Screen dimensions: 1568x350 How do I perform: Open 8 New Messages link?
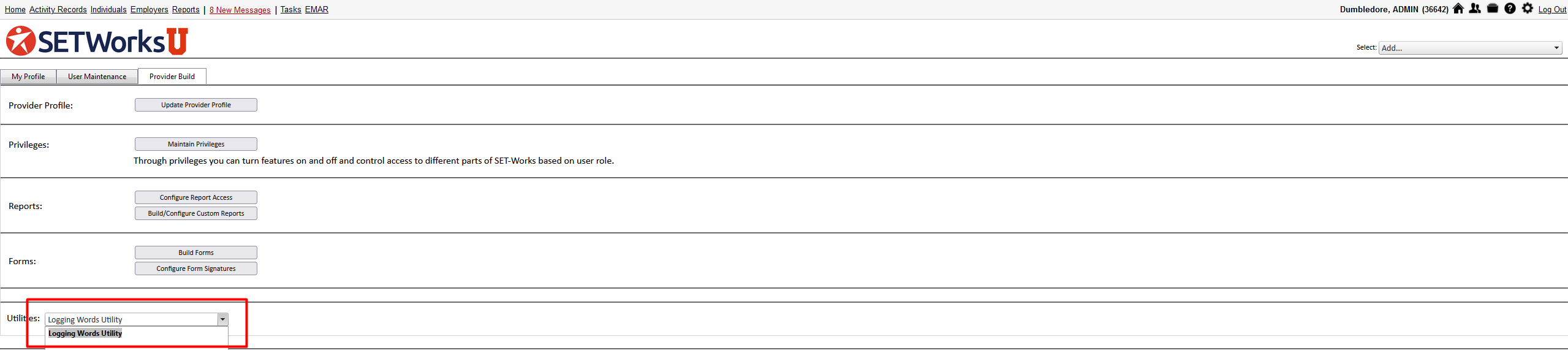click(x=240, y=10)
